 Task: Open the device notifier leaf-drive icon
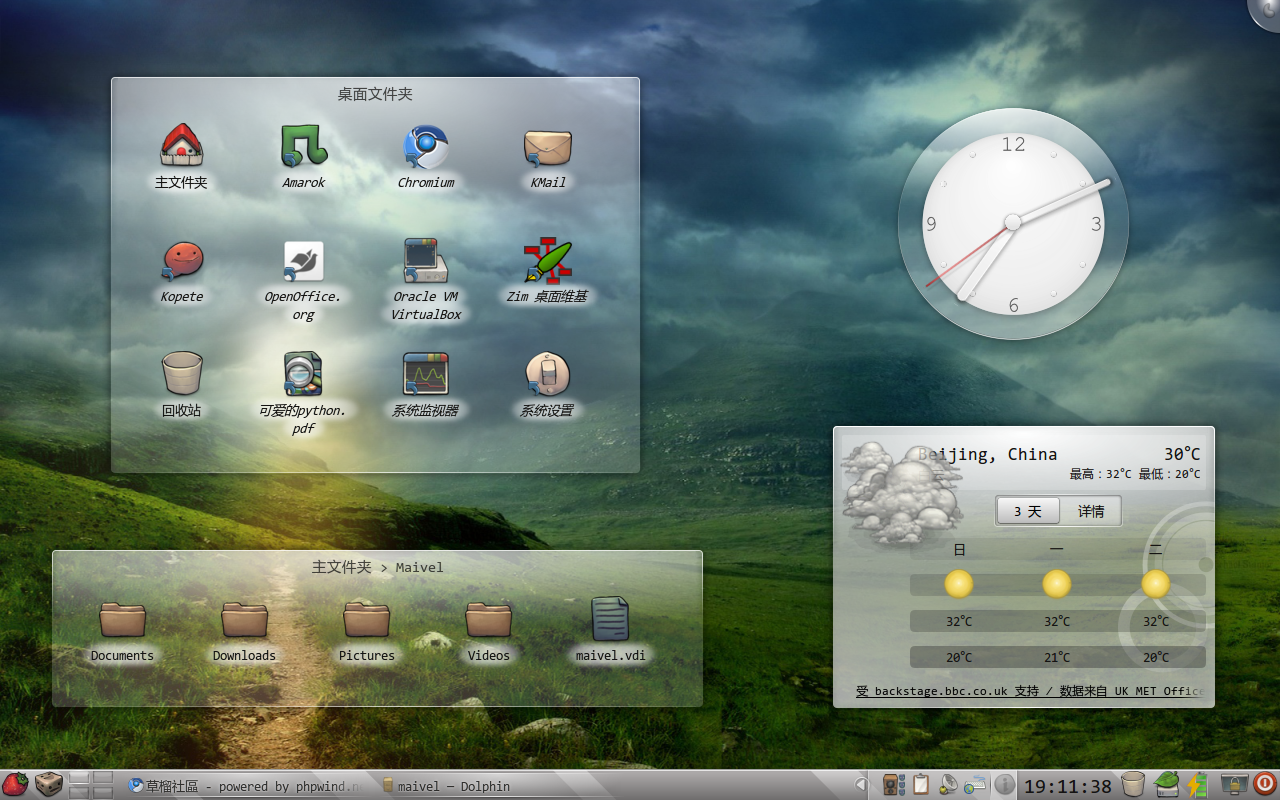[x=1166, y=785]
